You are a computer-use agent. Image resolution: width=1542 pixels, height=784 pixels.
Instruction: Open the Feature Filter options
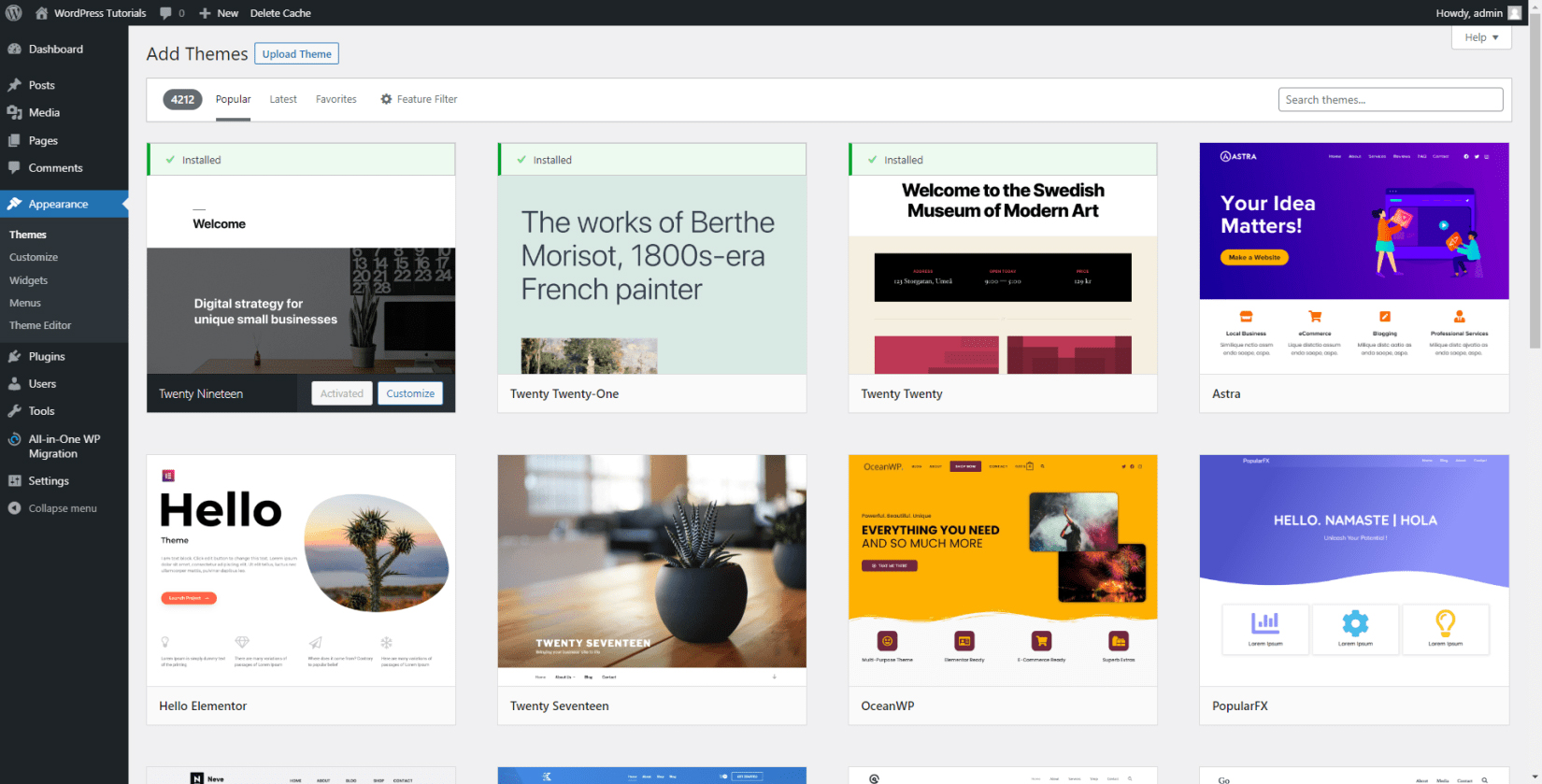(419, 99)
